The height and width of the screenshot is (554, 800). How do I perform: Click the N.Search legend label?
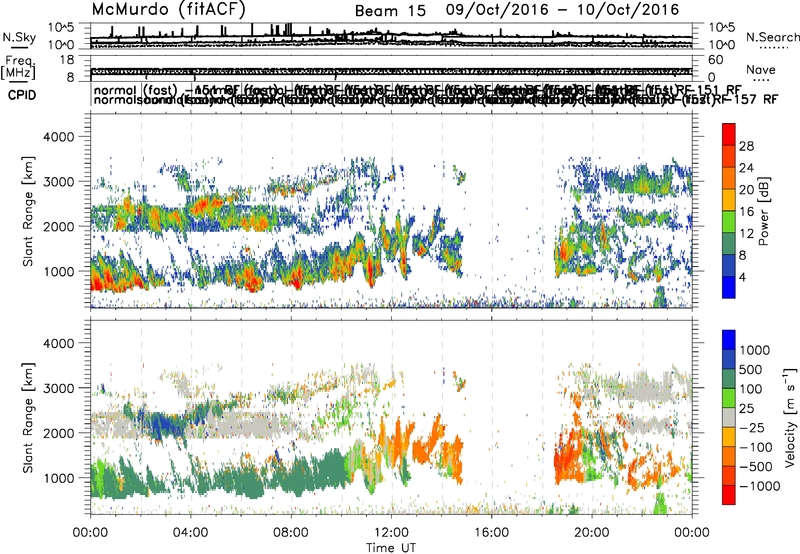tap(772, 37)
